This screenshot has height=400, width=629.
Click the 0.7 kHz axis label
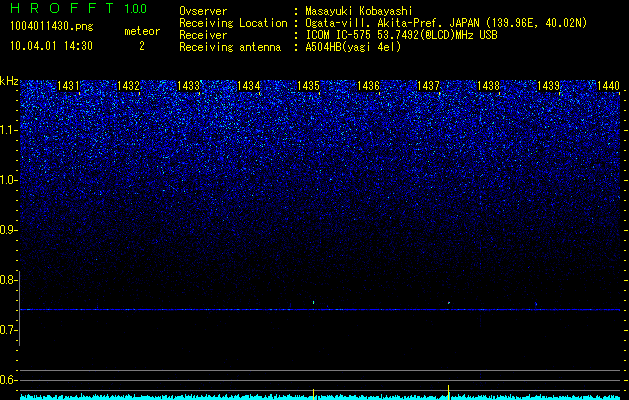pyautogui.click(x=7, y=330)
